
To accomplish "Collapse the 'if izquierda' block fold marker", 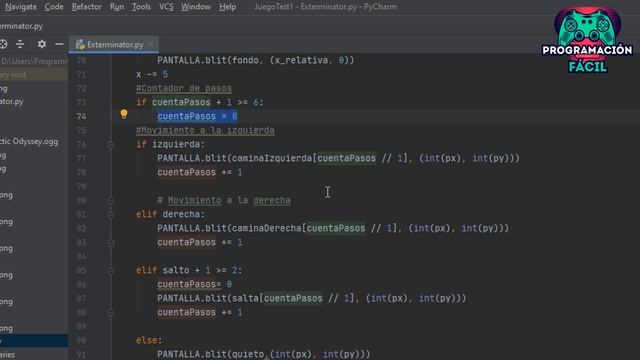I will coord(111,144).
